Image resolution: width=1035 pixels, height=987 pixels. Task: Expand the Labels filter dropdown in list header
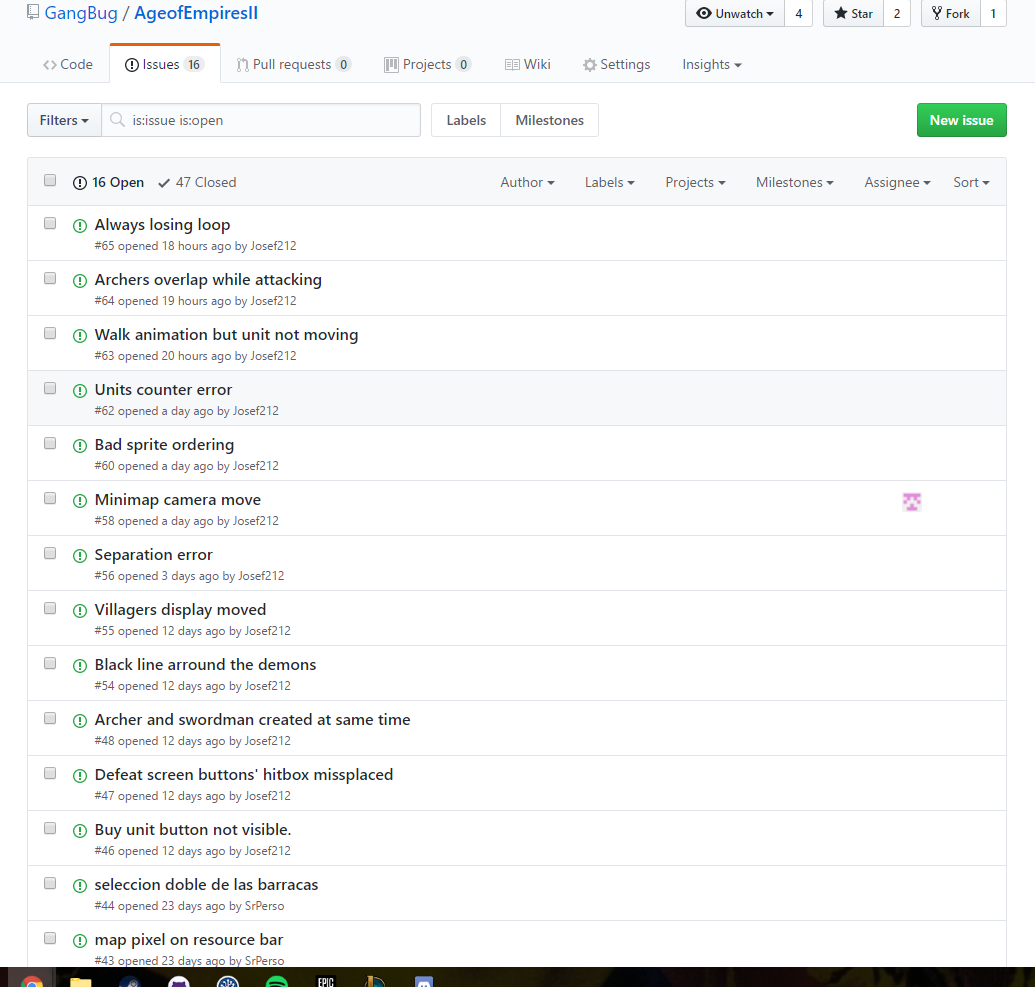click(x=609, y=182)
